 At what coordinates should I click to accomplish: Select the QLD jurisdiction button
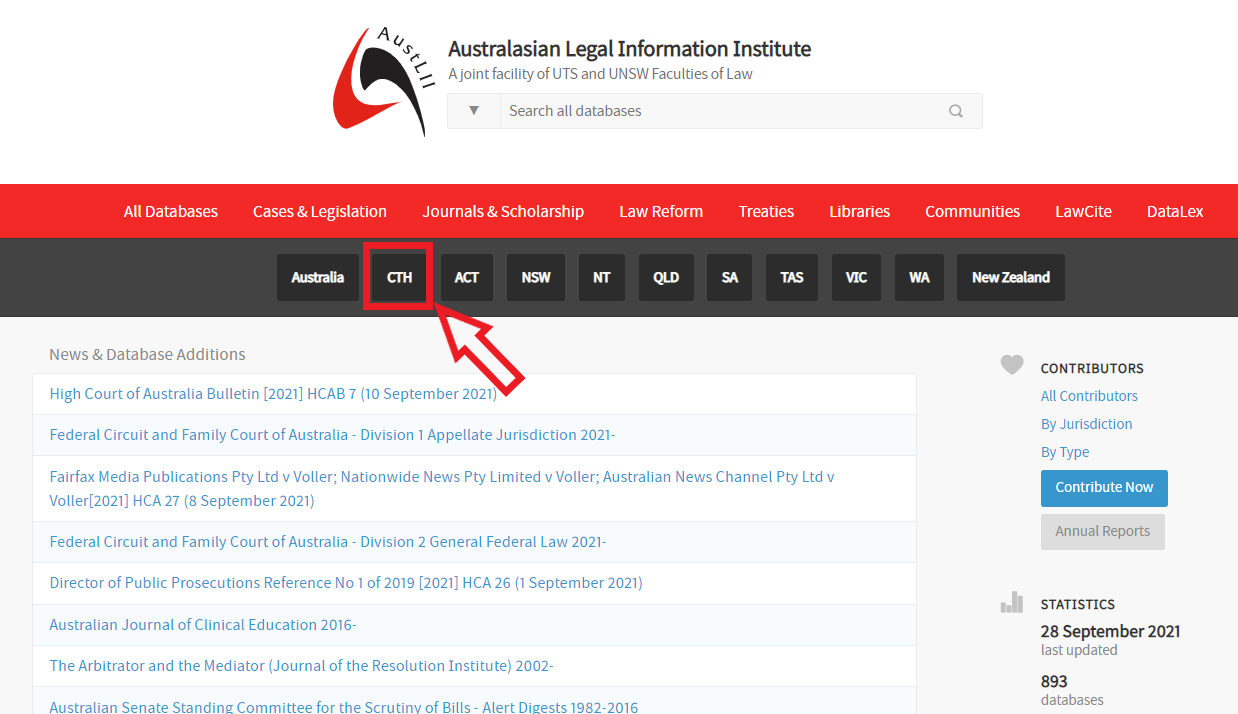(666, 277)
